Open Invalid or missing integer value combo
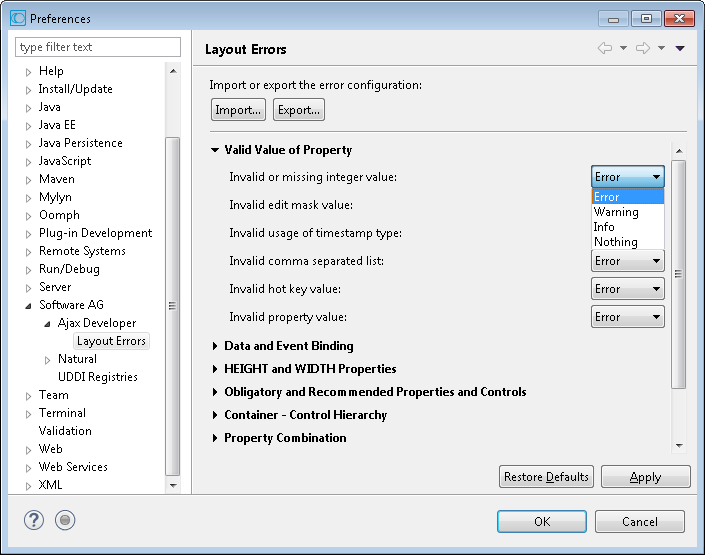The height and width of the screenshot is (555, 705). pos(628,177)
